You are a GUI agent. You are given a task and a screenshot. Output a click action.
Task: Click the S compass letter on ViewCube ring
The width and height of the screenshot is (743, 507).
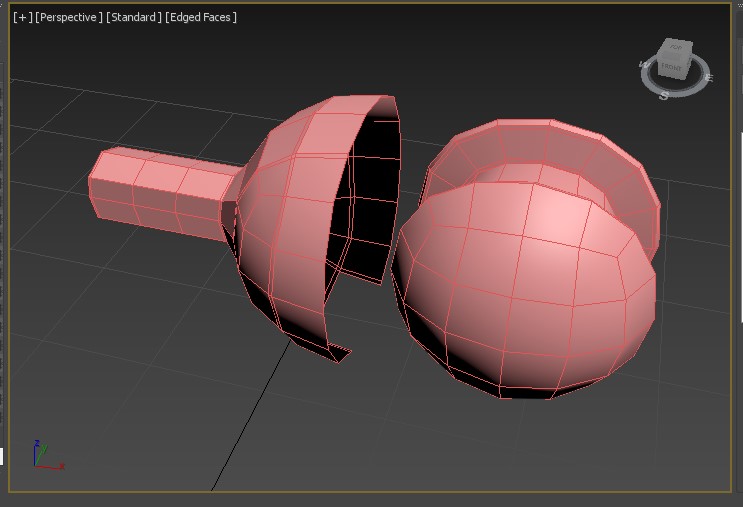point(663,95)
